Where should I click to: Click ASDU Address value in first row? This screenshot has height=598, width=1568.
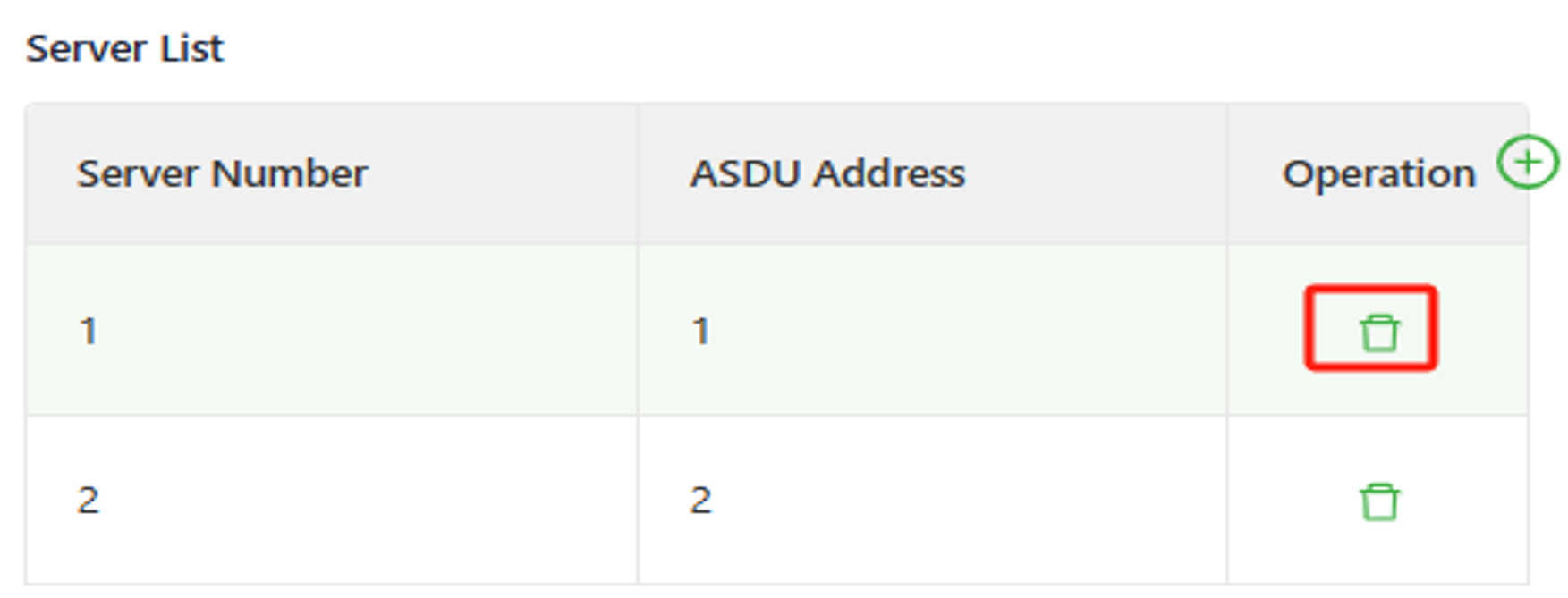(x=700, y=332)
